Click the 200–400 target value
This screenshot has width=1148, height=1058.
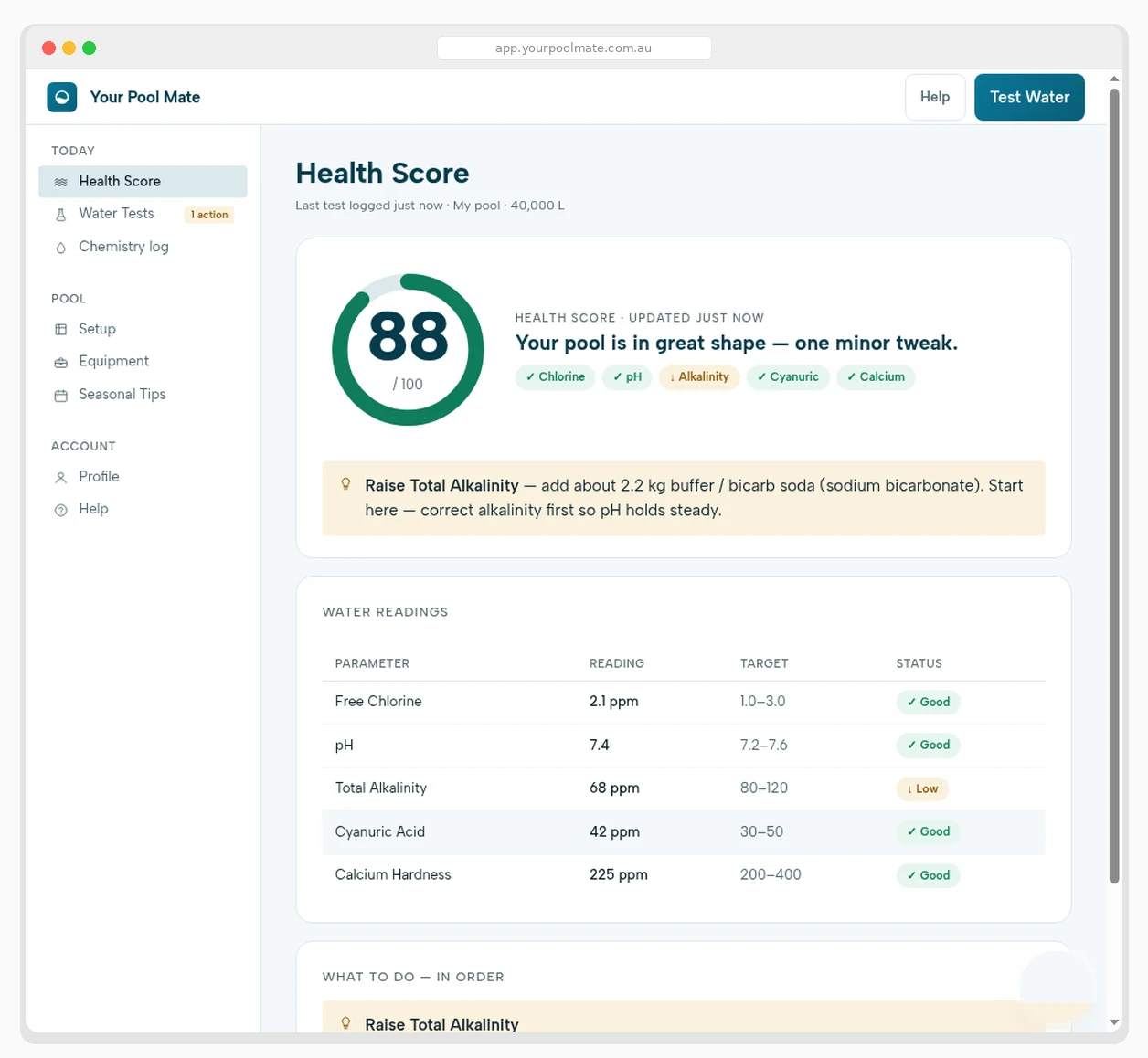(771, 874)
